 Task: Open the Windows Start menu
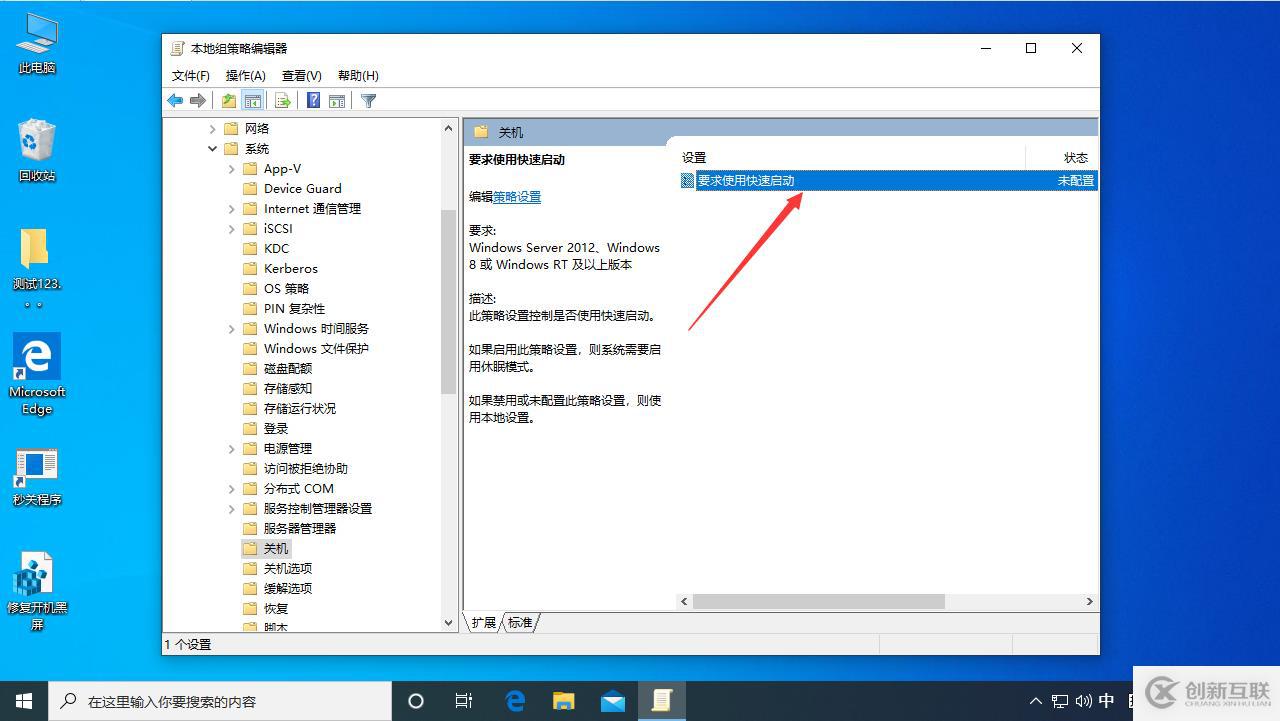coord(24,701)
